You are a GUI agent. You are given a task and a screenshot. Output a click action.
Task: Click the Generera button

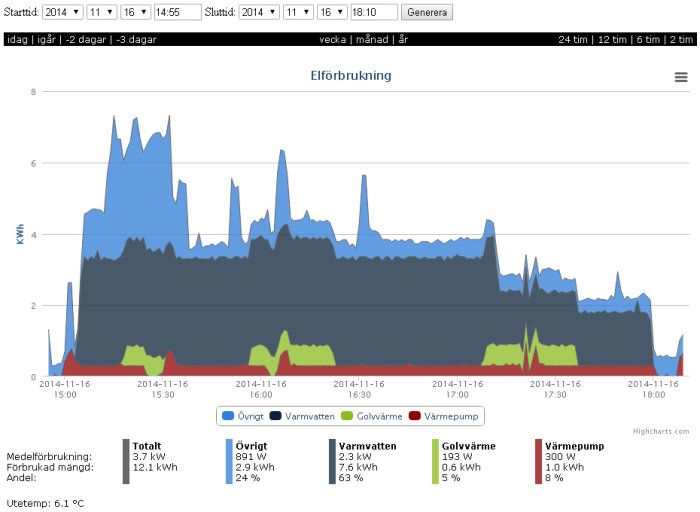coord(427,12)
